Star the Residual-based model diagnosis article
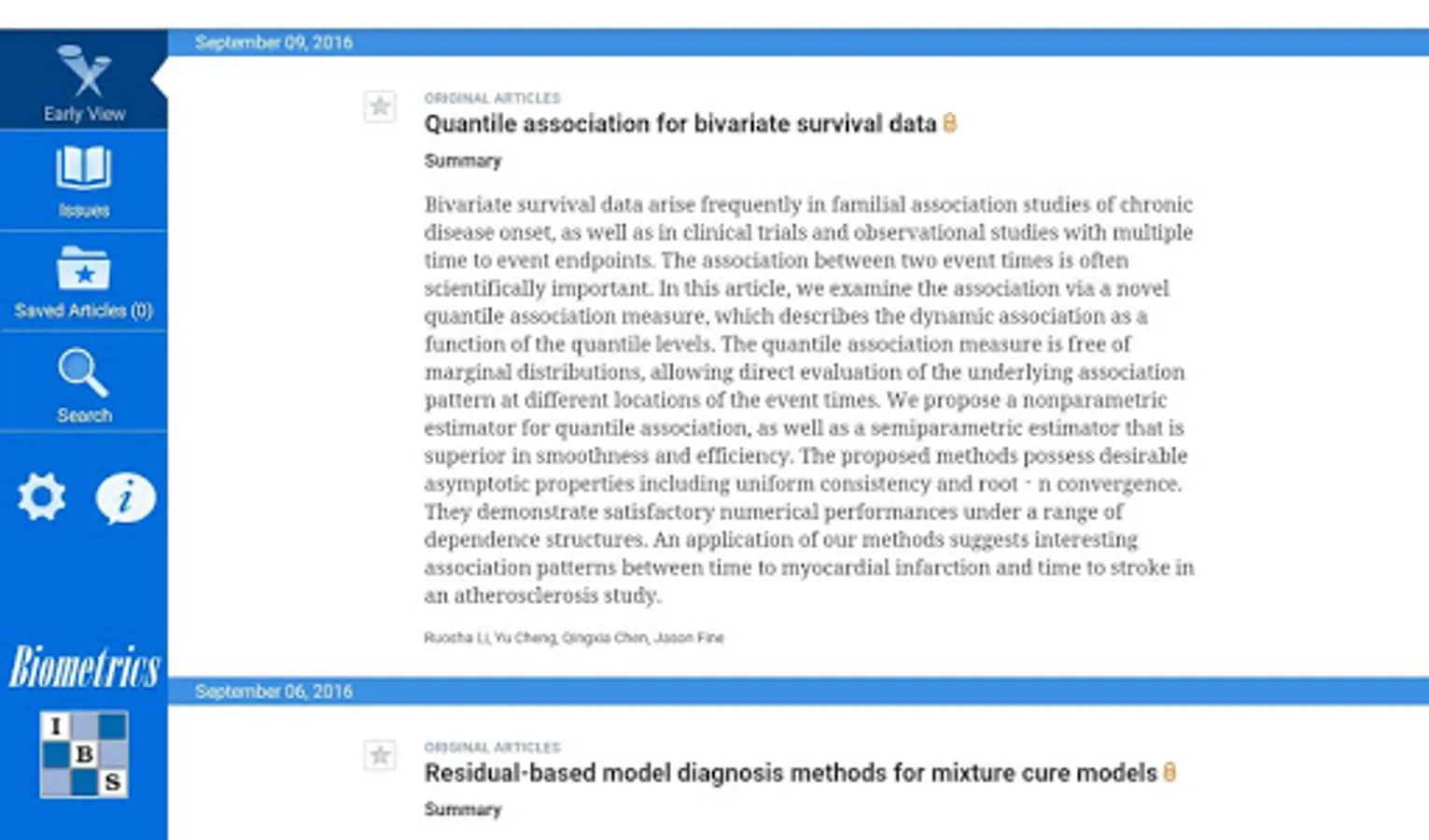 coord(380,755)
